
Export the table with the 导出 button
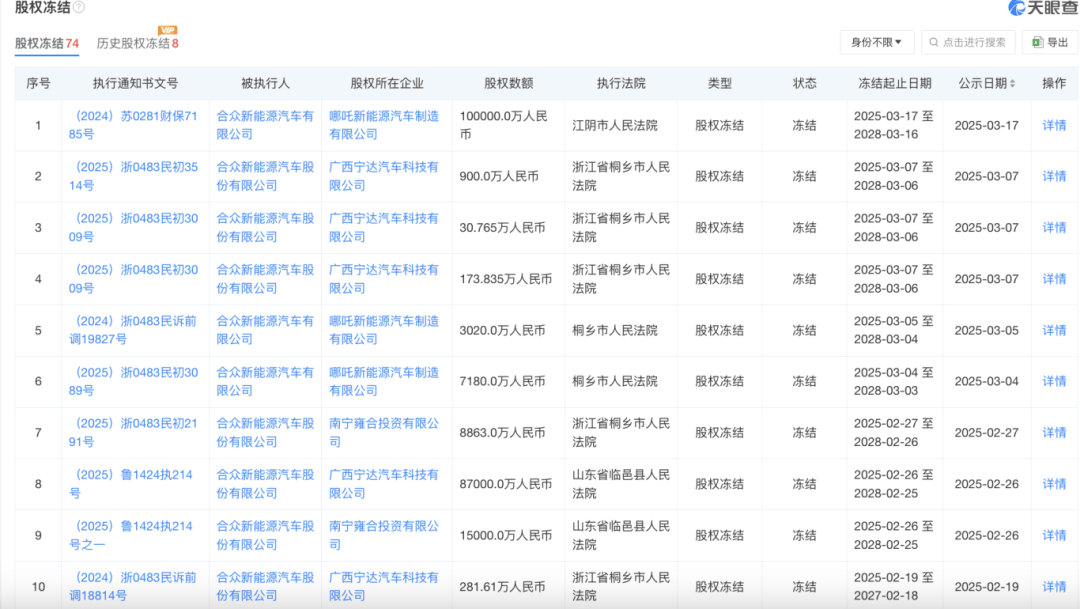1050,43
